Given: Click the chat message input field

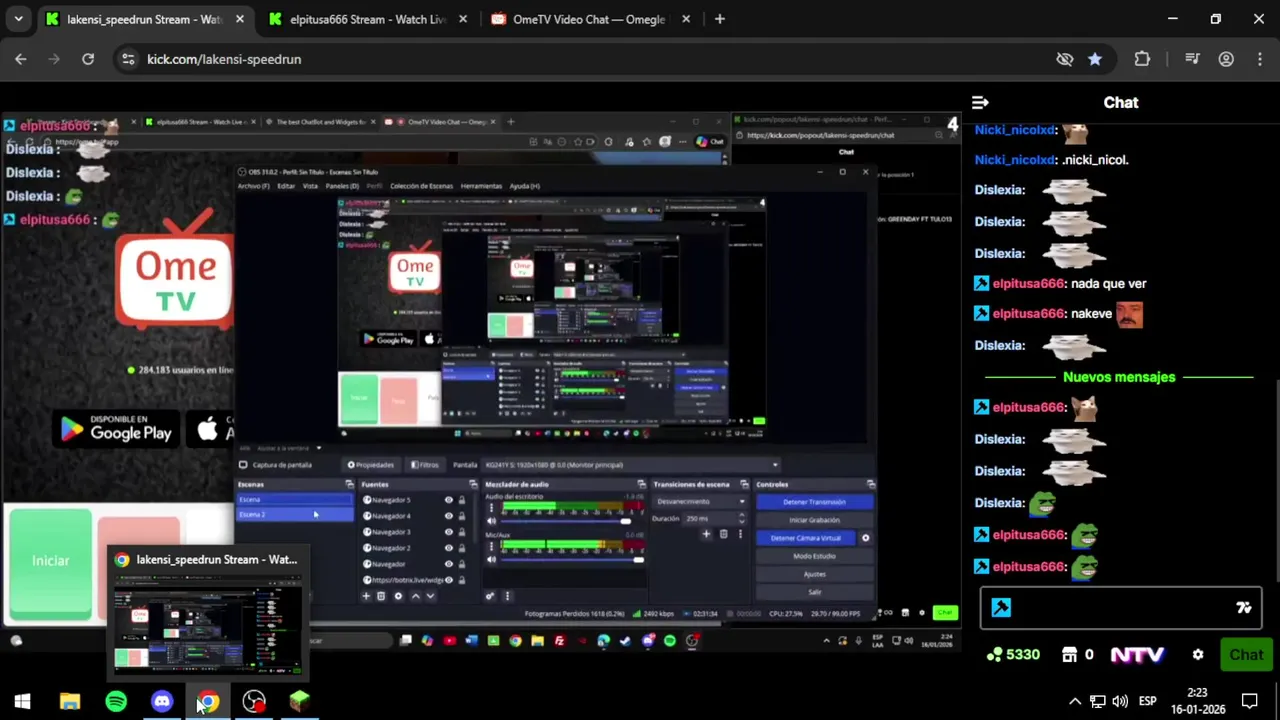Looking at the screenshot, I should coord(1121,608).
